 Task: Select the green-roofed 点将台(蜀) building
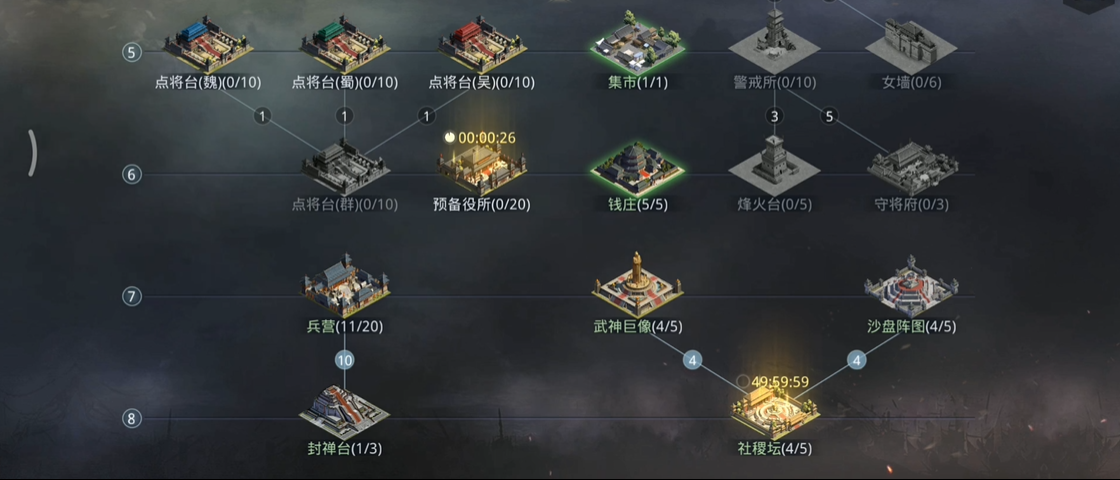[345, 46]
